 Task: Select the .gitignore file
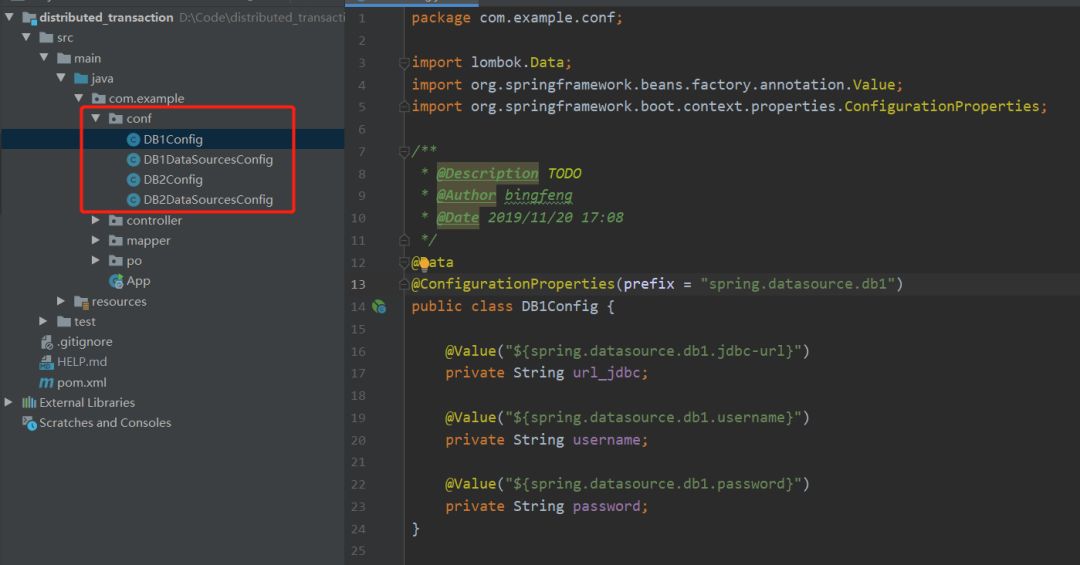point(84,342)
